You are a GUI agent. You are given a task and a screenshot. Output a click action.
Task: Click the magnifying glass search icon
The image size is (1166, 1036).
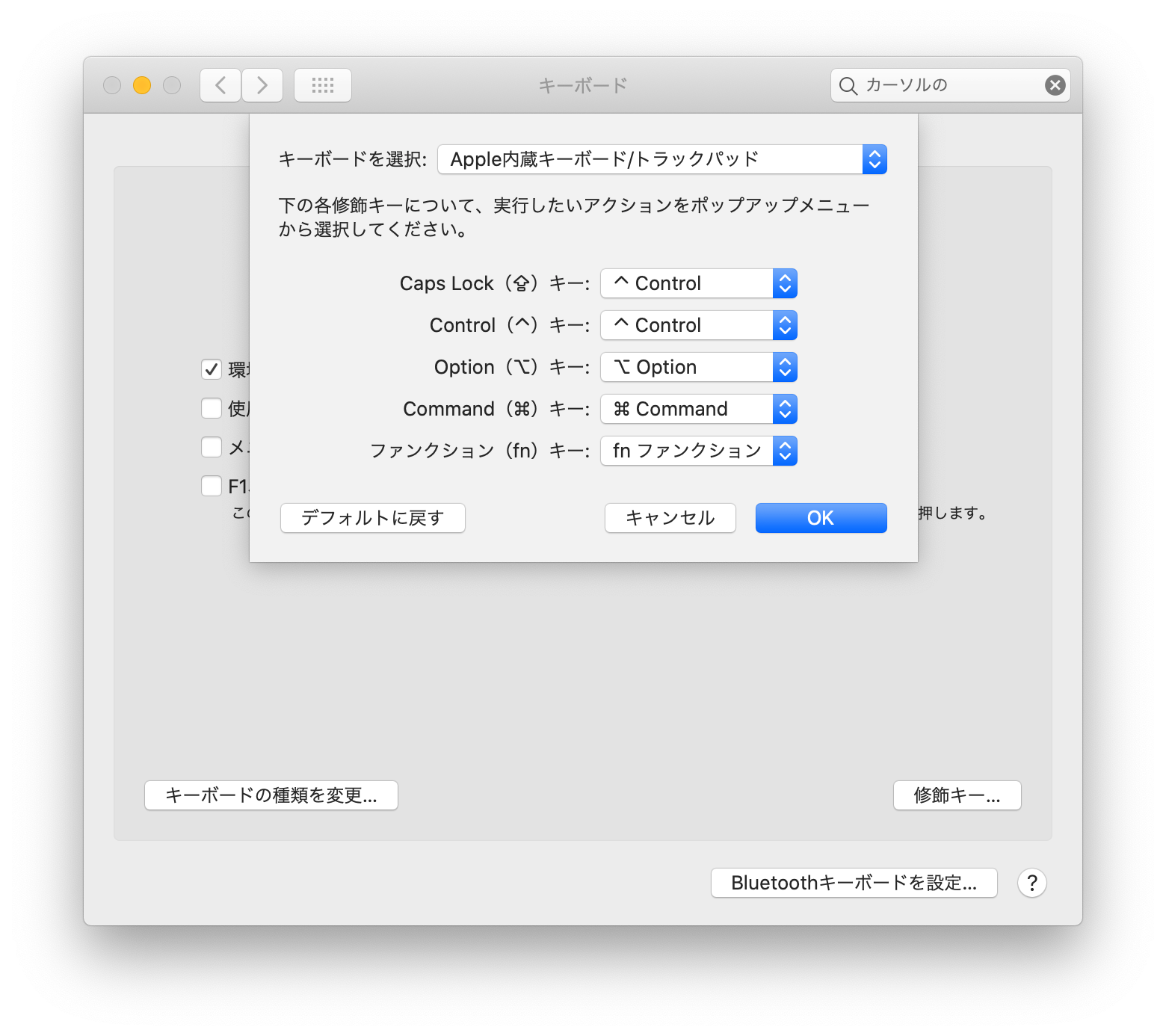pos(848,86)
